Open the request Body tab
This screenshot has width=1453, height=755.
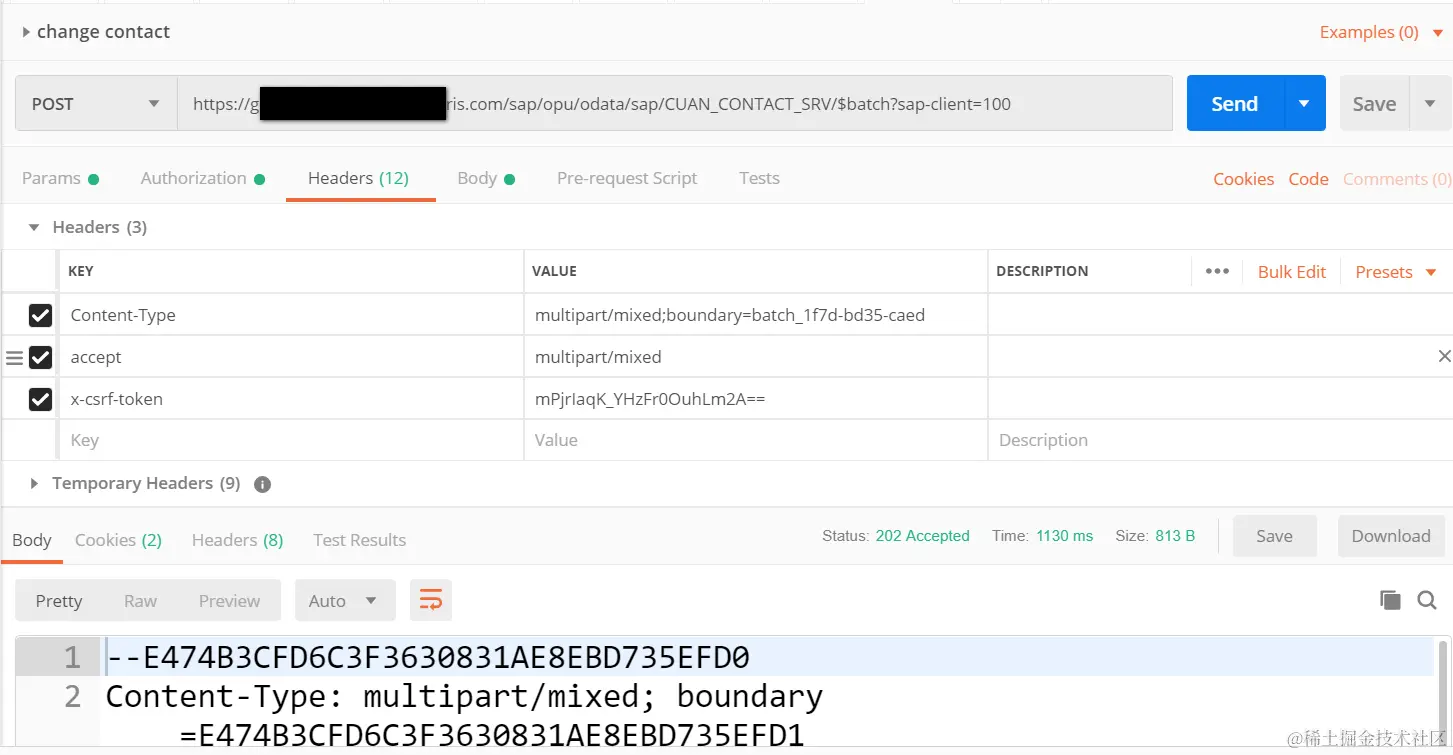[485, 179]
